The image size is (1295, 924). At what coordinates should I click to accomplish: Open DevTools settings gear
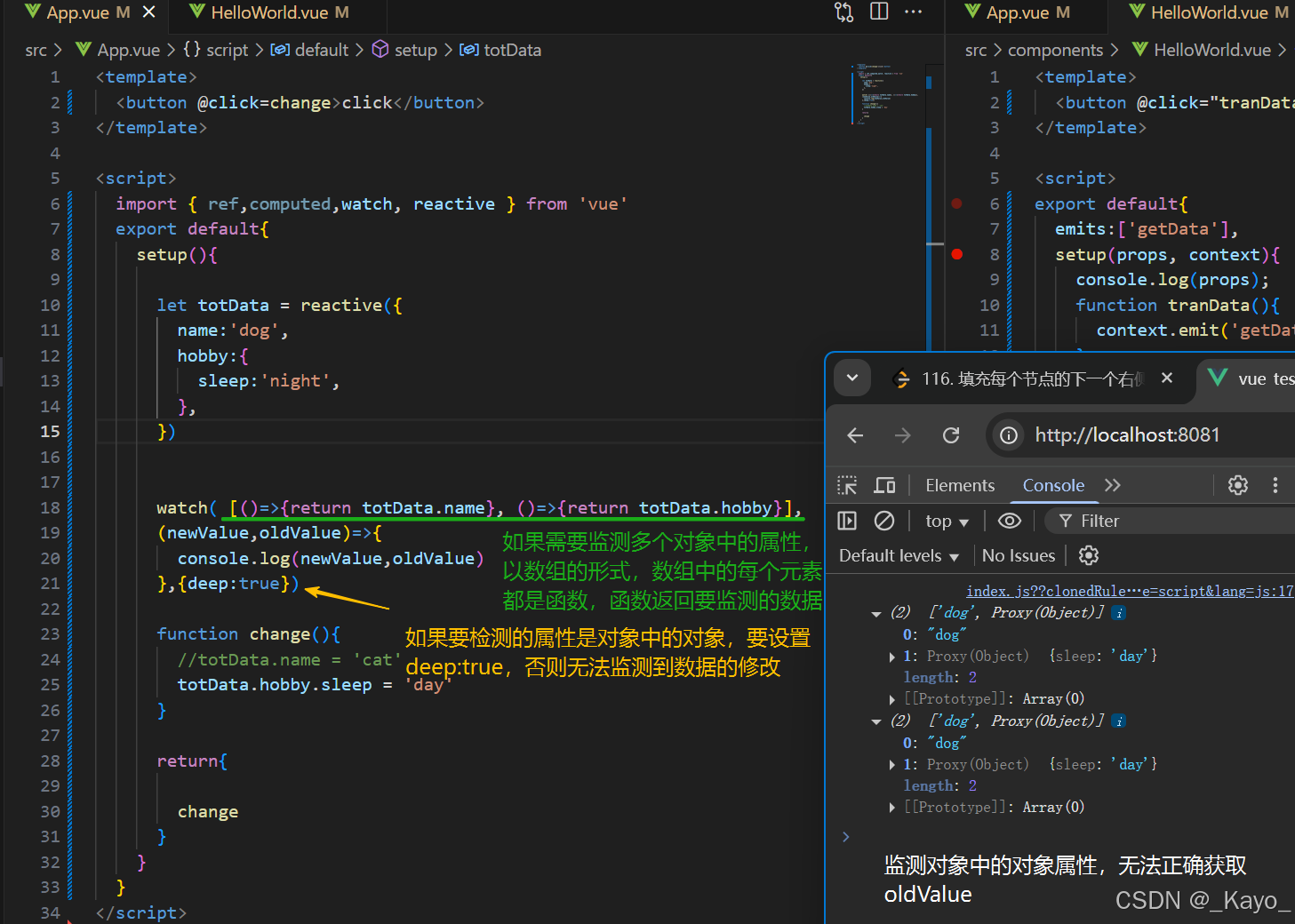tap(1238, 485)
